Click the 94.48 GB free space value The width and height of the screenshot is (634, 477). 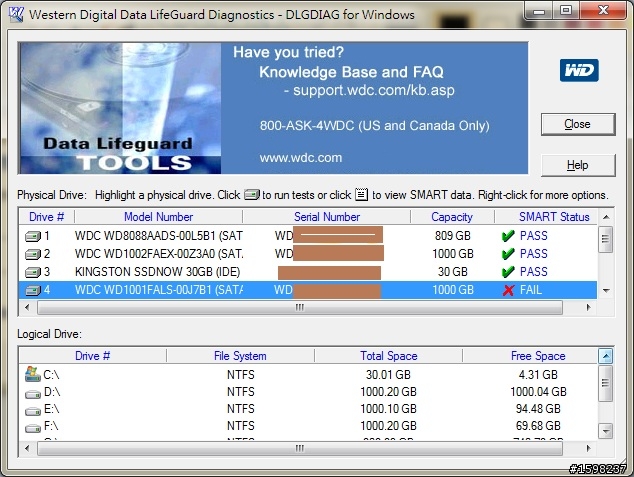[538, 409]
